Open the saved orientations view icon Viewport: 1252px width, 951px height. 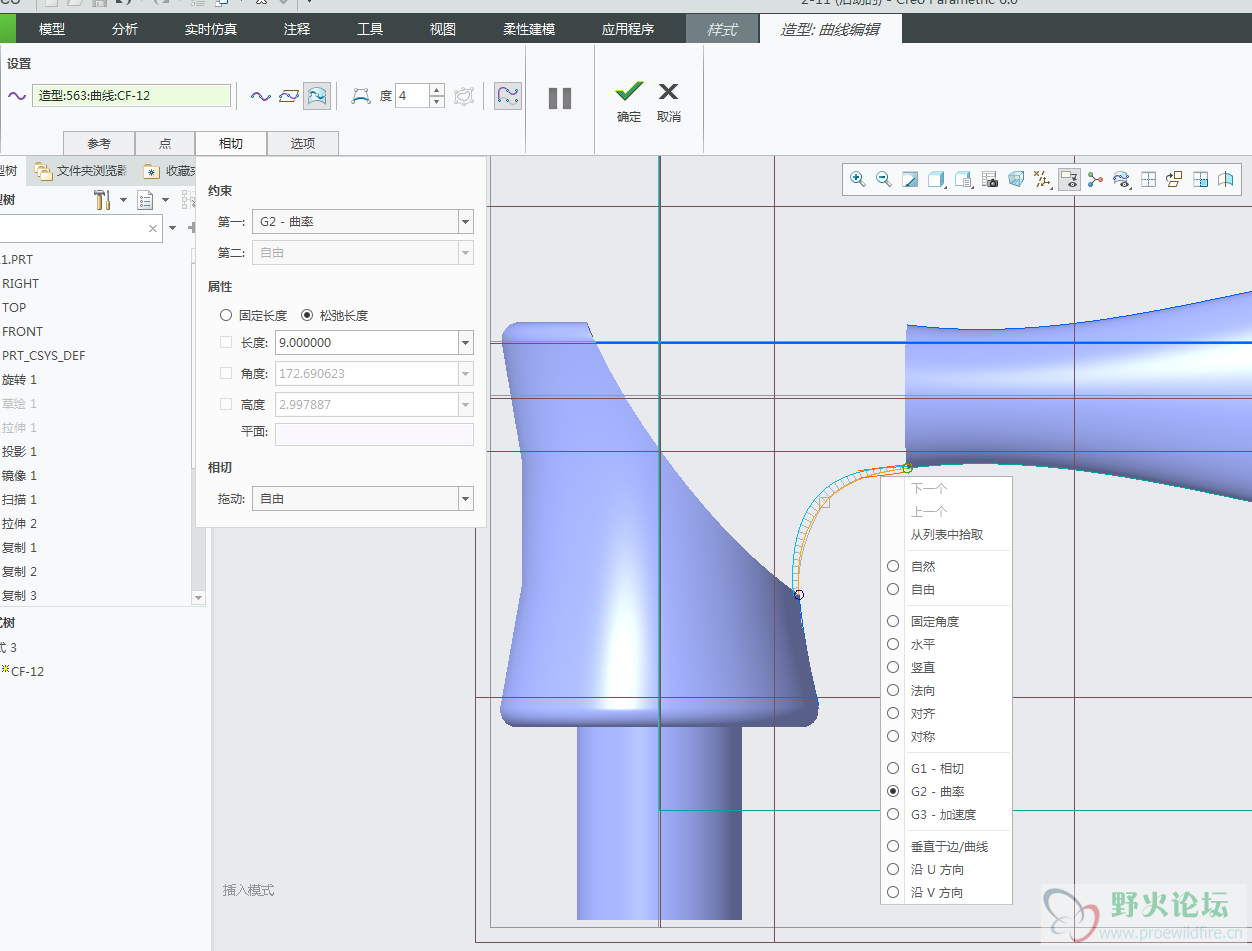coord(963,179)
